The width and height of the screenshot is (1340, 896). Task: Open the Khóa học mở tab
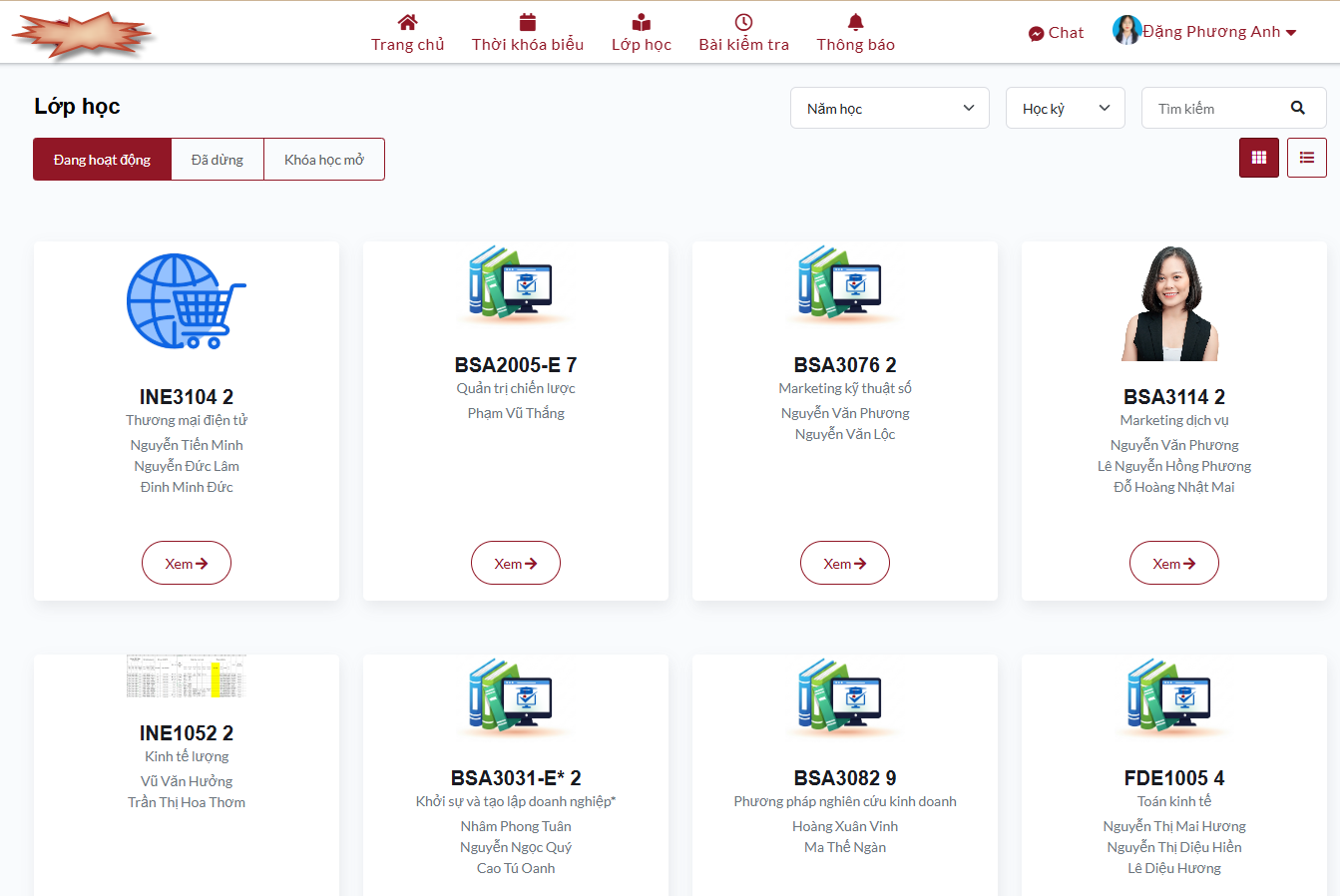[x=323, y=160]
